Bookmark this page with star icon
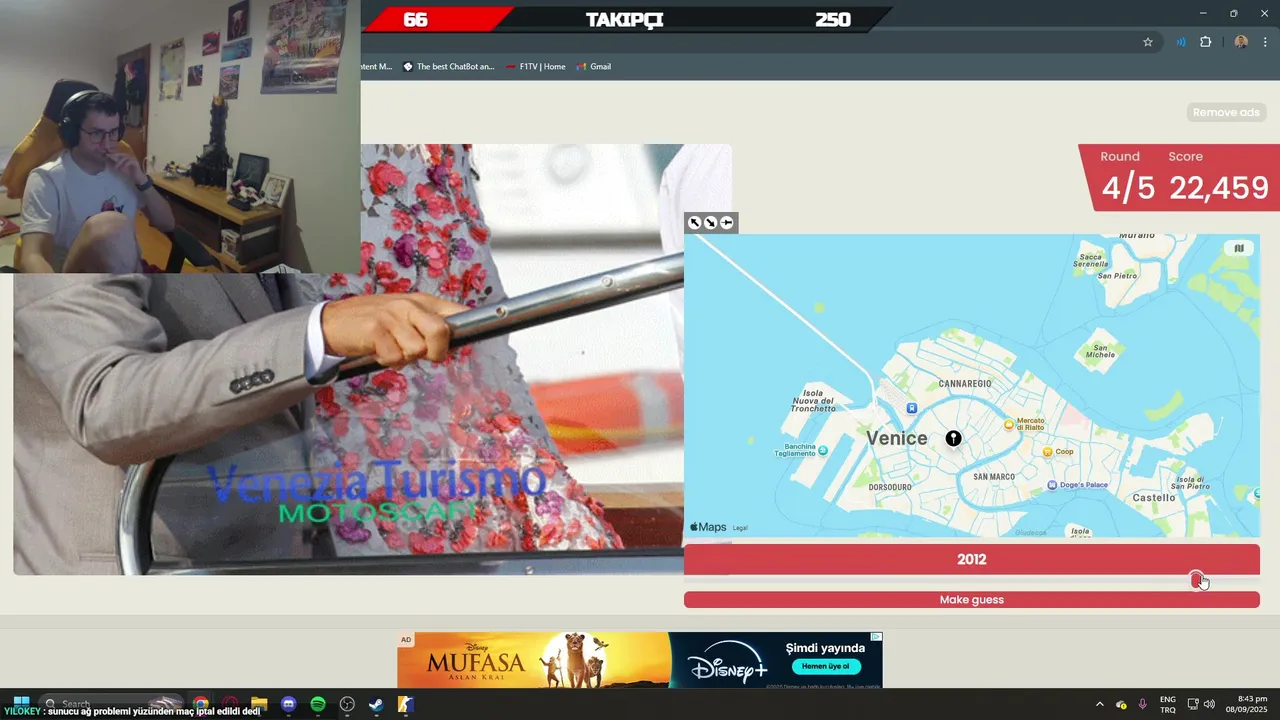This screenshot has height=720, width=1280. pos(1148,42)
